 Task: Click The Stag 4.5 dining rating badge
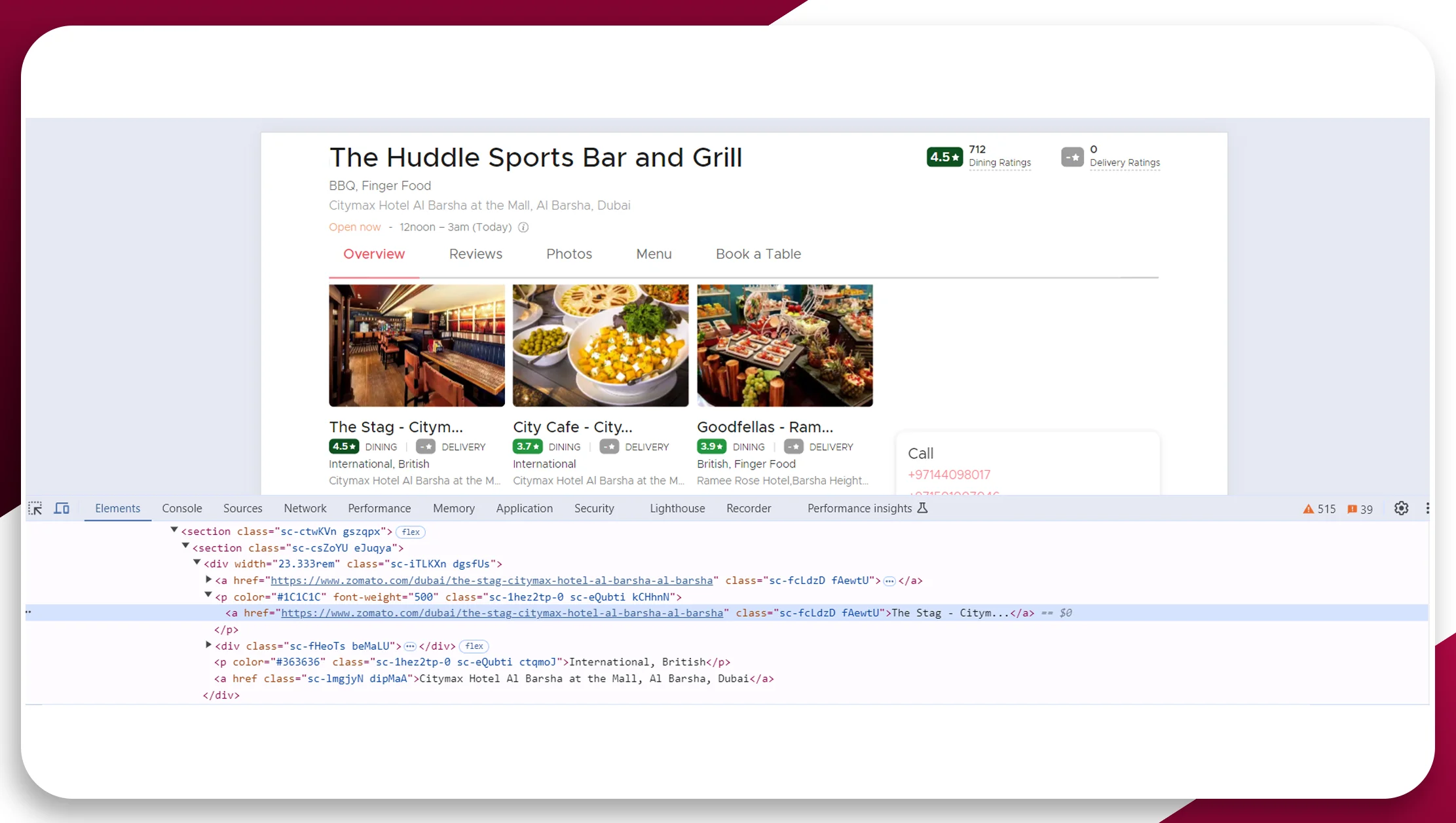[344, 447]
